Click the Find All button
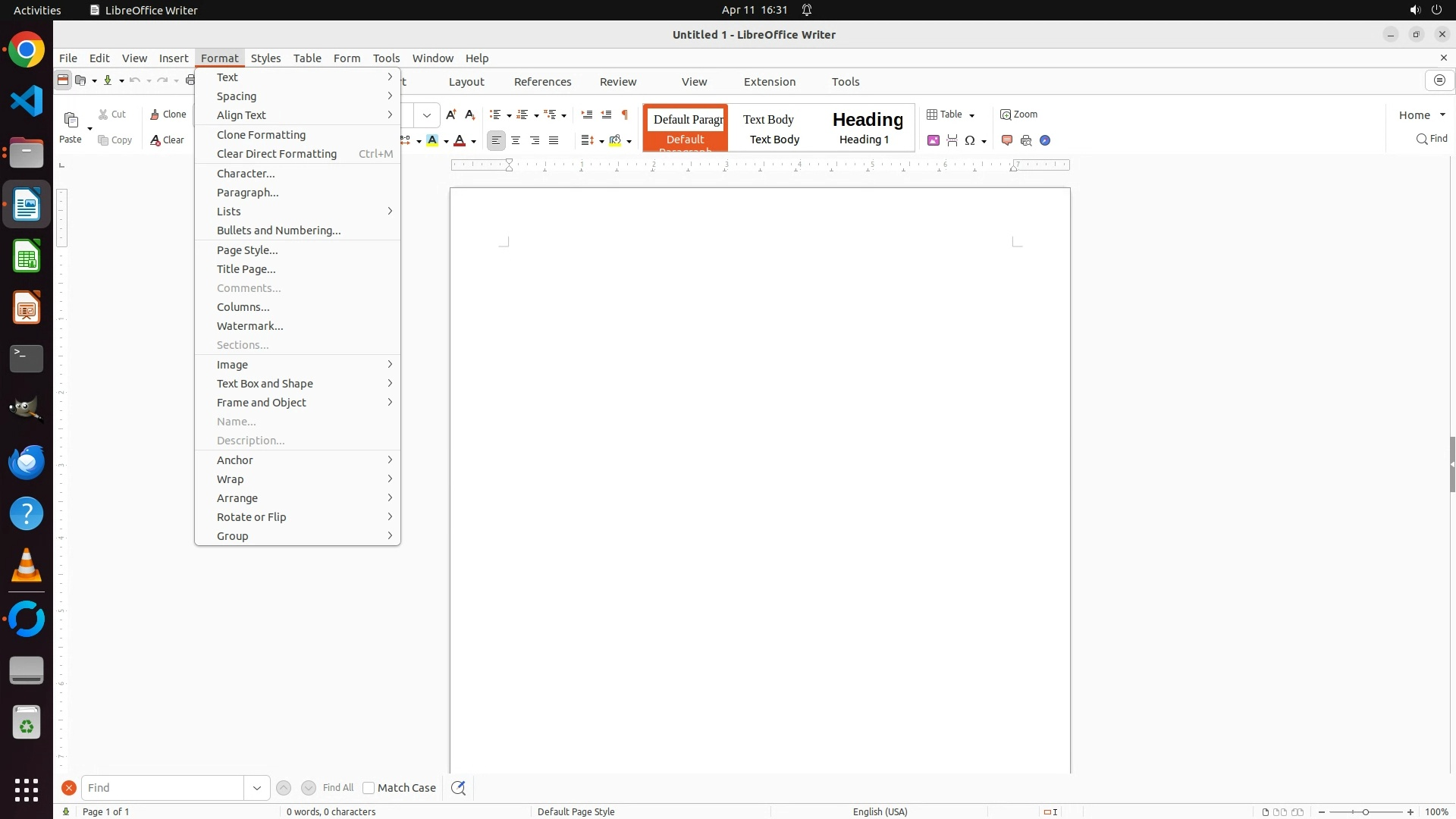This screenshot has height=819, width=1456. coord(337,788)
